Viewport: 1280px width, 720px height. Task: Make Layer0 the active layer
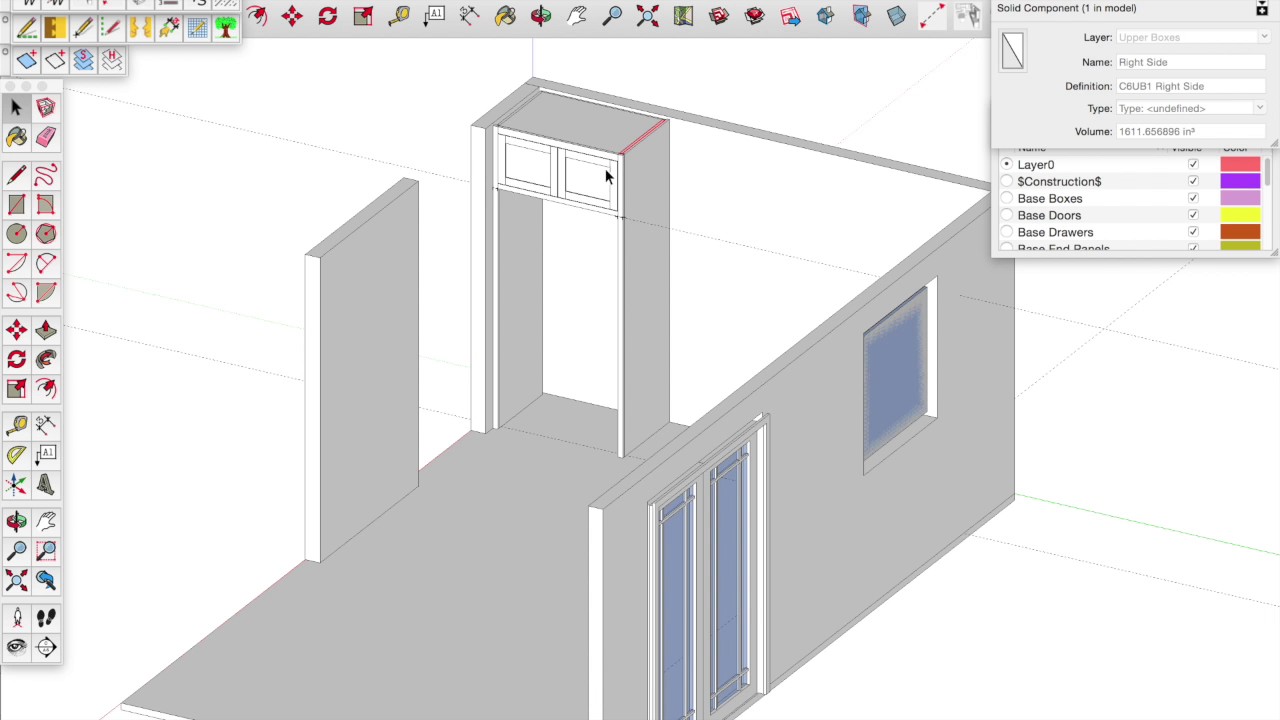pyautogui.click(x=1007, y=164)
